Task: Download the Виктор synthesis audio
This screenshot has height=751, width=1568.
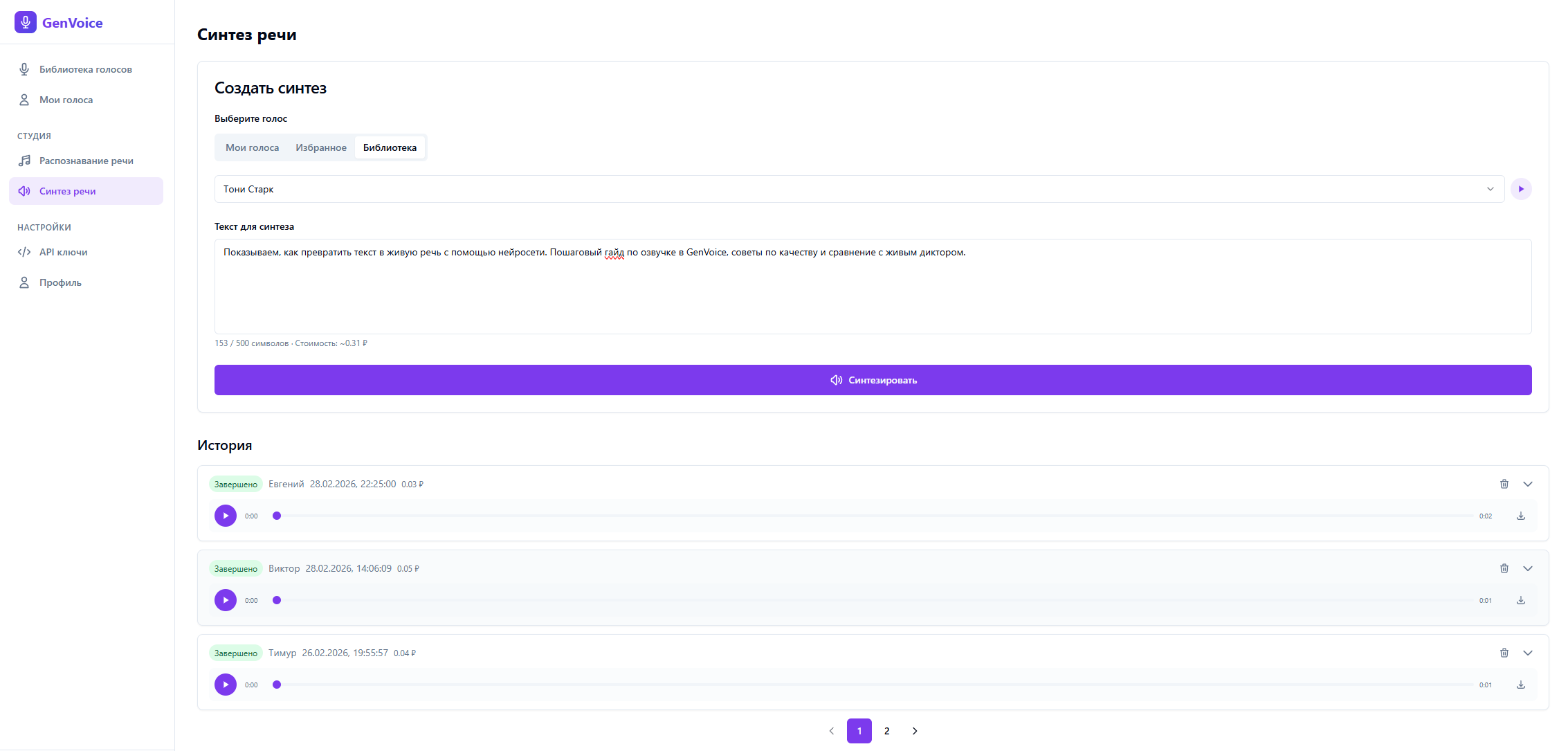Action: coord(1520,600)
